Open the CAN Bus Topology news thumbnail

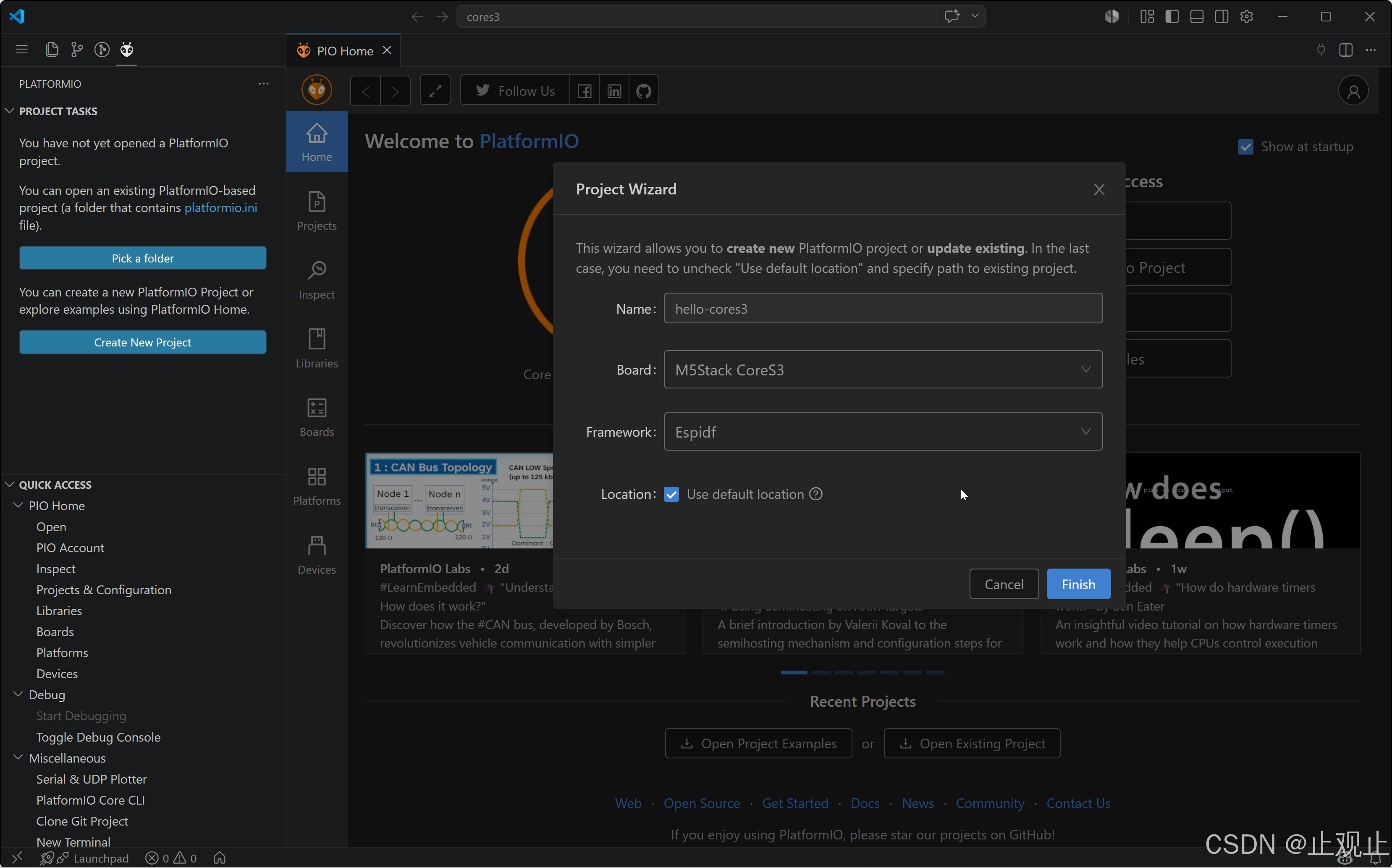459,501
